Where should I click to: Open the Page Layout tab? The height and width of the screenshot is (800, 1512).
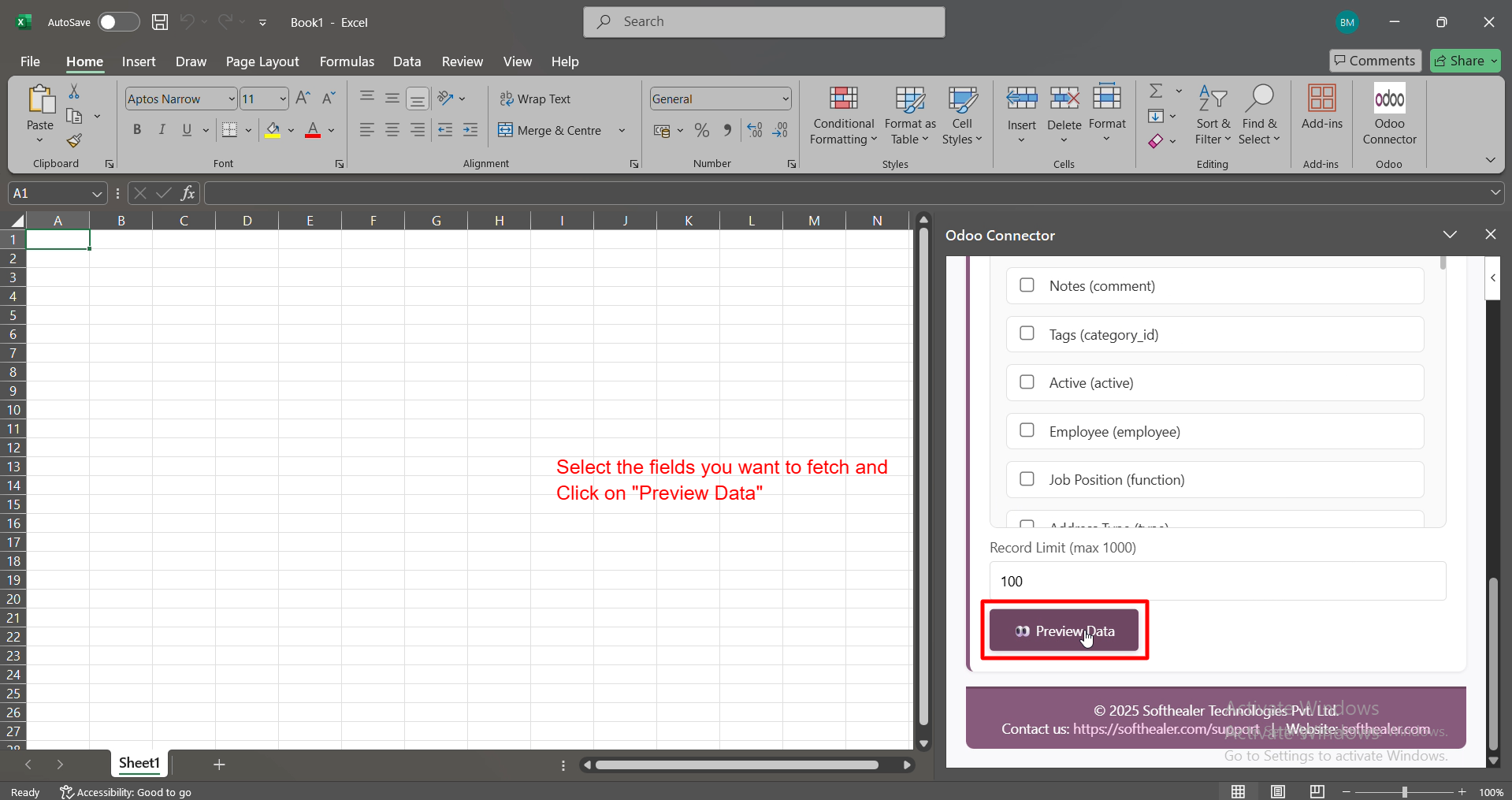tap(262, 61)
